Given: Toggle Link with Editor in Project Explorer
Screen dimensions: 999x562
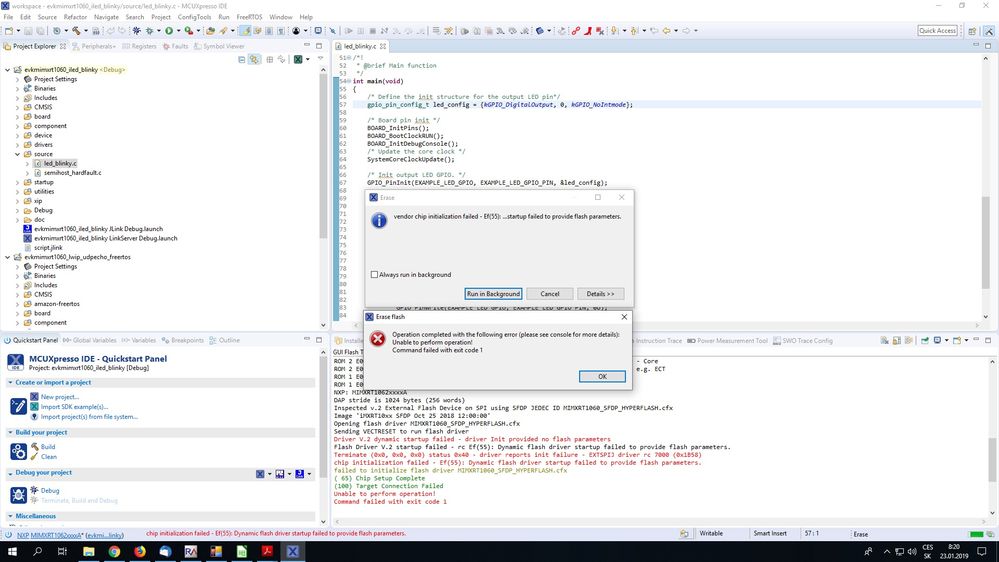Looking at the screenshot, I should click(254, 59).
